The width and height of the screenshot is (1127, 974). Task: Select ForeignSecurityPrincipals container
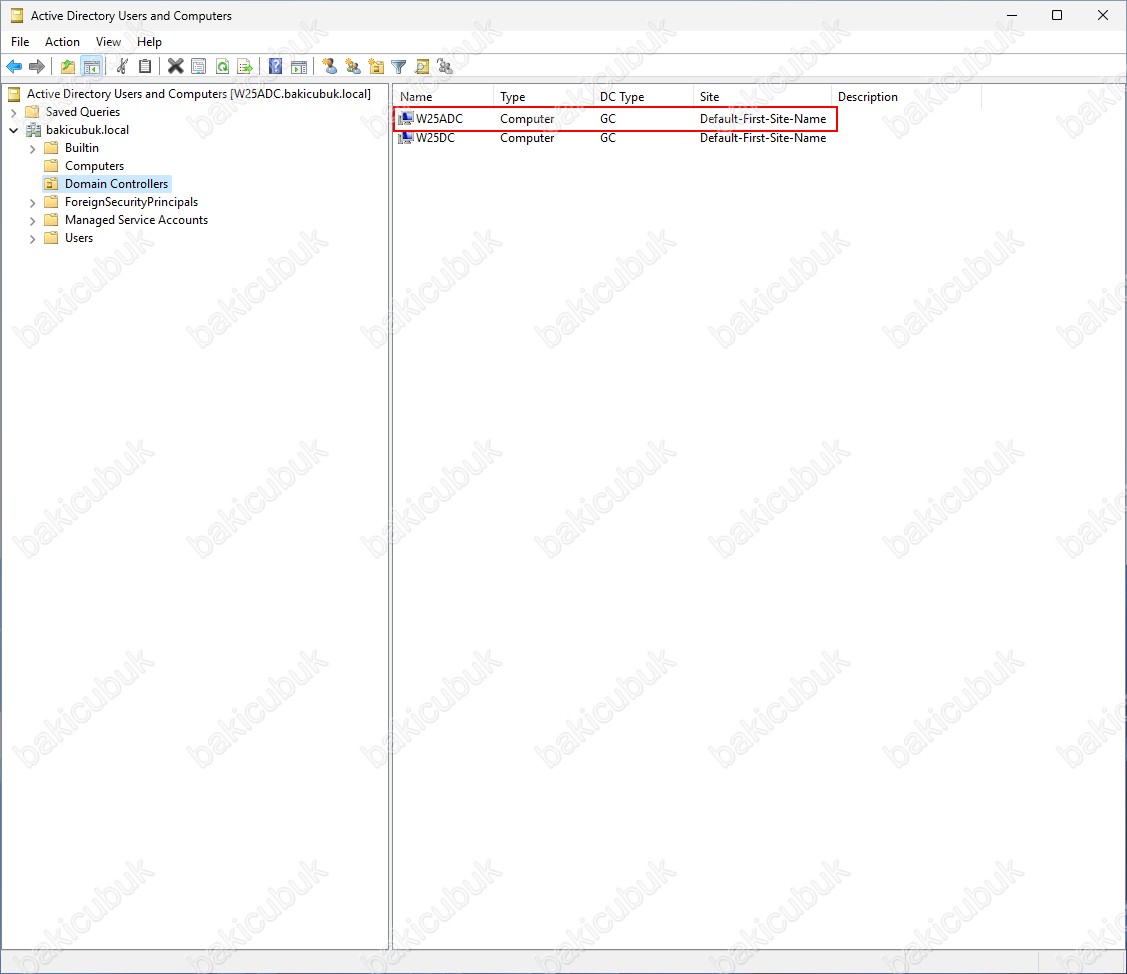coord(132,201)
